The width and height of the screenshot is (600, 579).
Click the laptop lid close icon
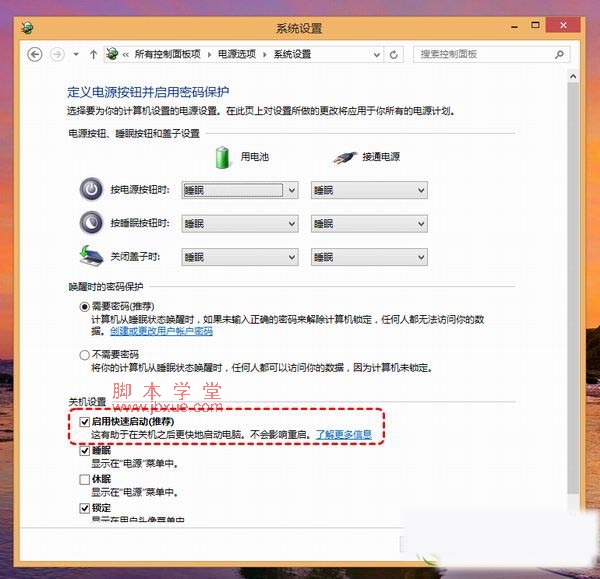[x=91, y=256]
